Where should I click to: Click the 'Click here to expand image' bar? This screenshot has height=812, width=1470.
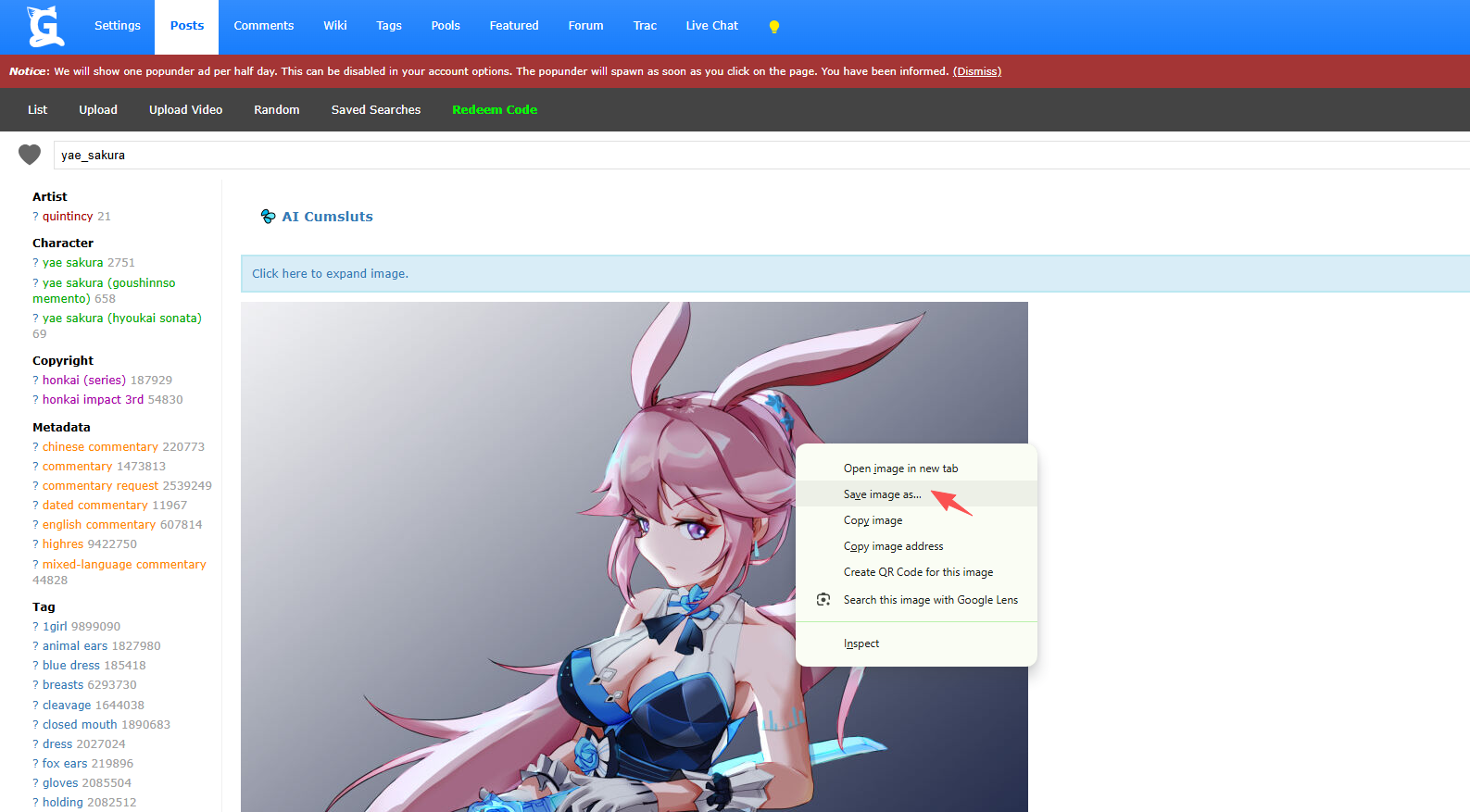pyautogui.click(x=855, y=274)
